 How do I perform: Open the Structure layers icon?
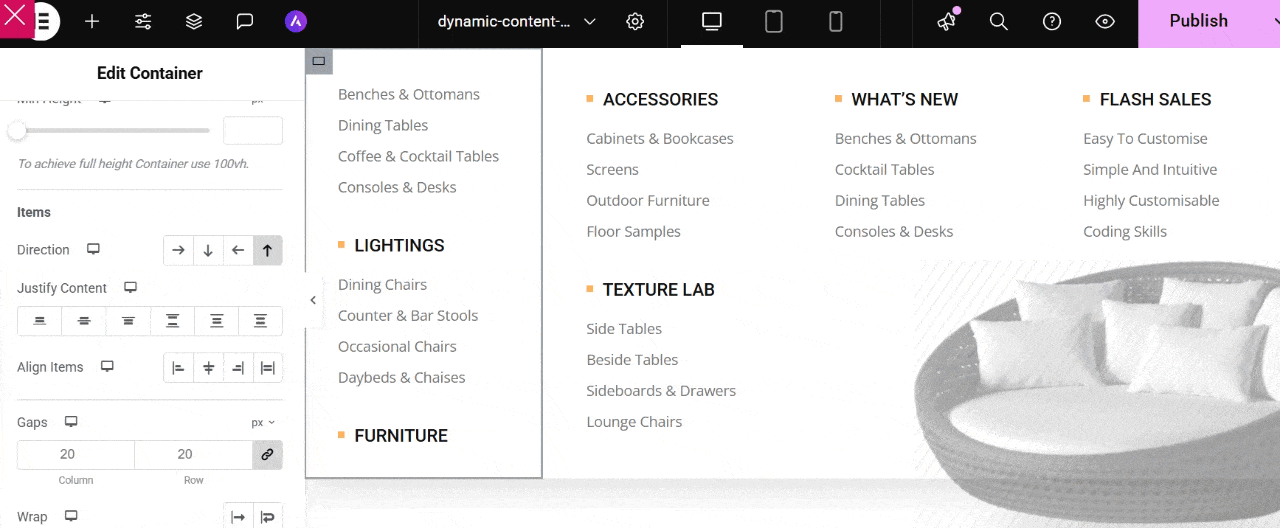tap(194, 22)
